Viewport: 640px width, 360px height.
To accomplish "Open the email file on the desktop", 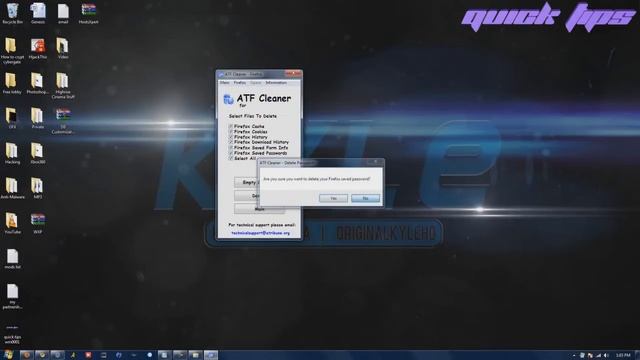I will [x=63, y=13].
